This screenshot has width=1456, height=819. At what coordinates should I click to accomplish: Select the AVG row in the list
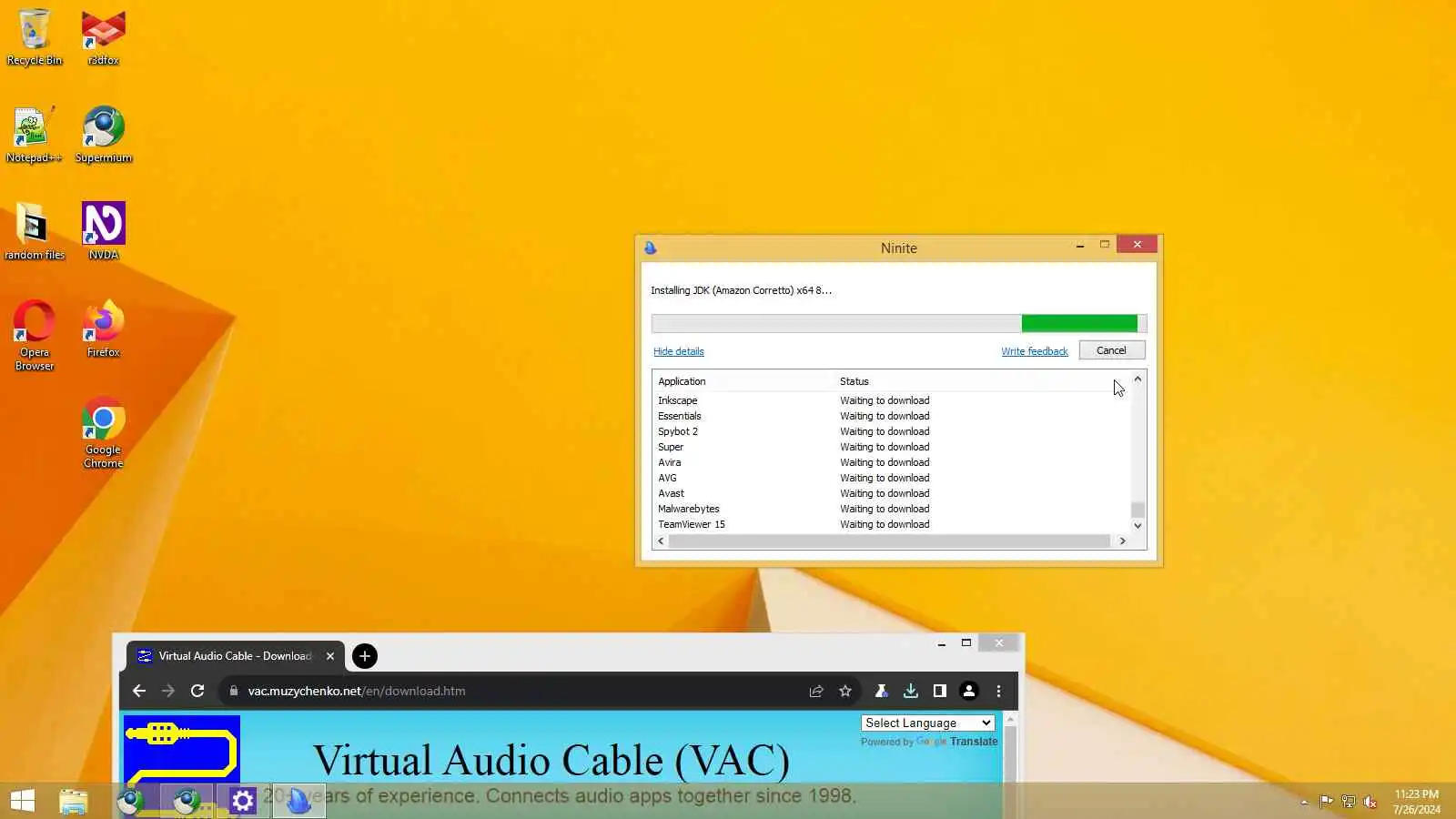(x=892, y=478)
